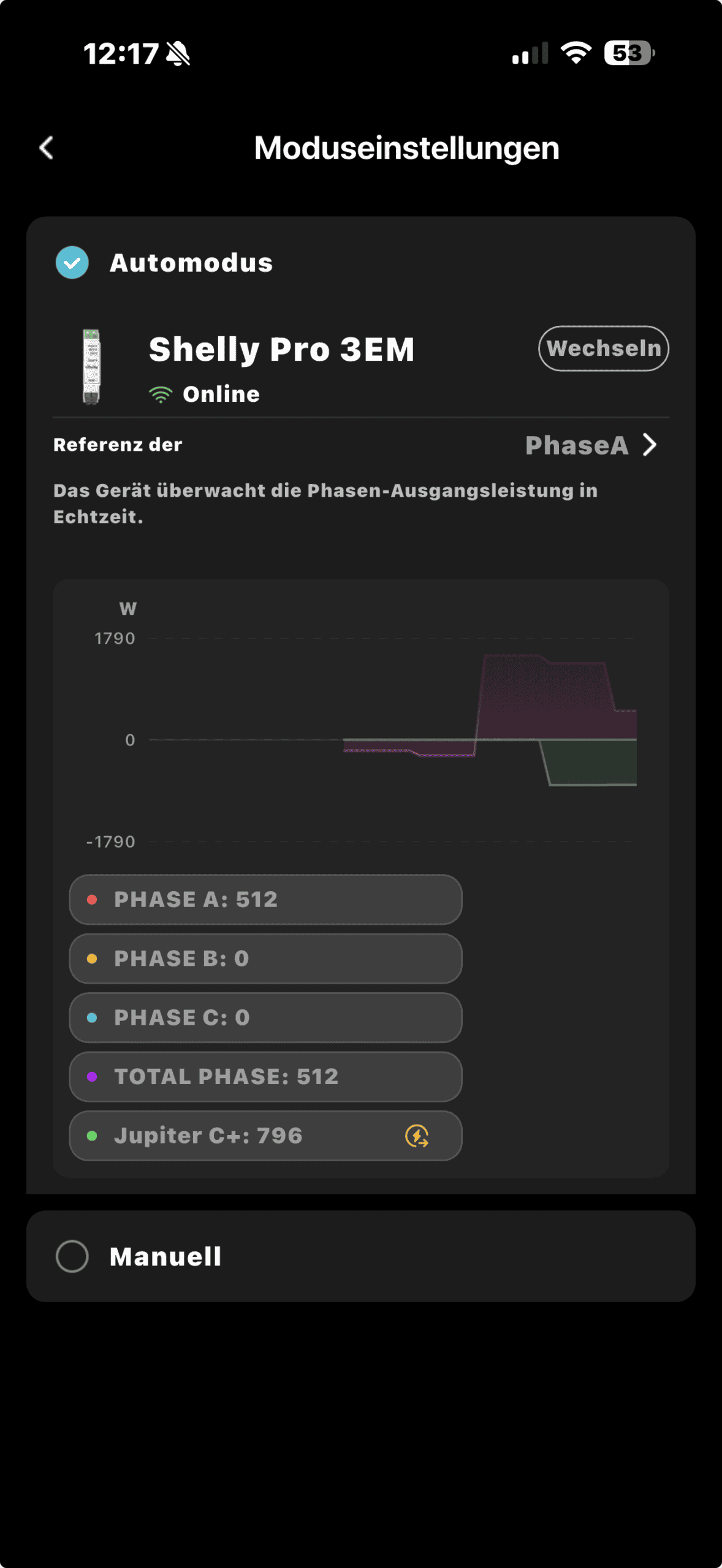Tap the silent mode bell icon
Image resolution: width=722 pixels, height=1568 pixels.
pos(178,54)
